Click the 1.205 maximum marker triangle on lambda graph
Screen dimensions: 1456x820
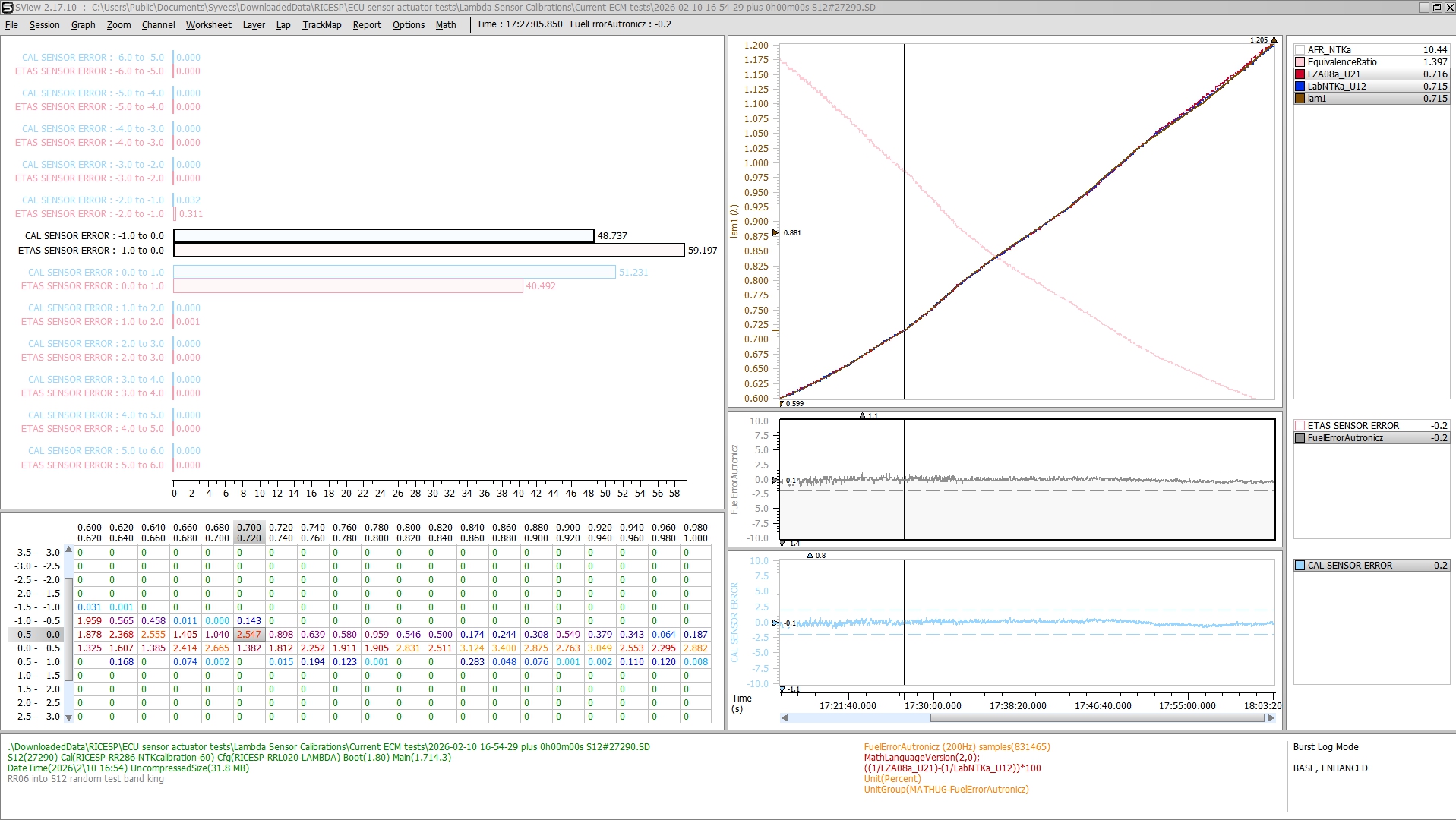tap(1274, 40)
